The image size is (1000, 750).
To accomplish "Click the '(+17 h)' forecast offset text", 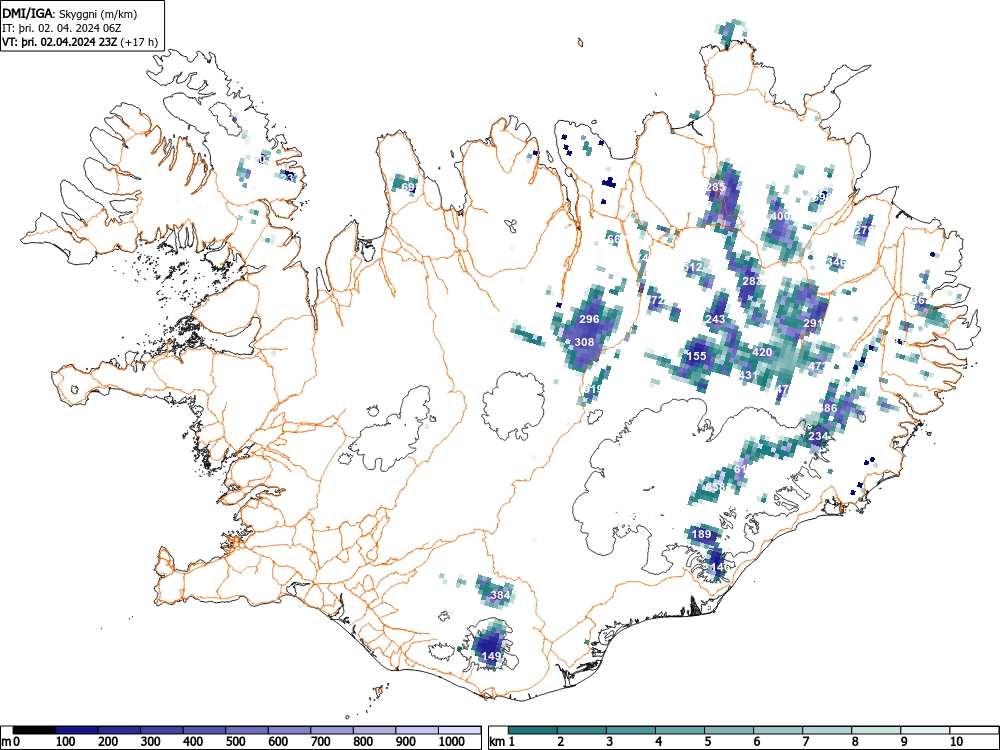I will coord(139,42).
